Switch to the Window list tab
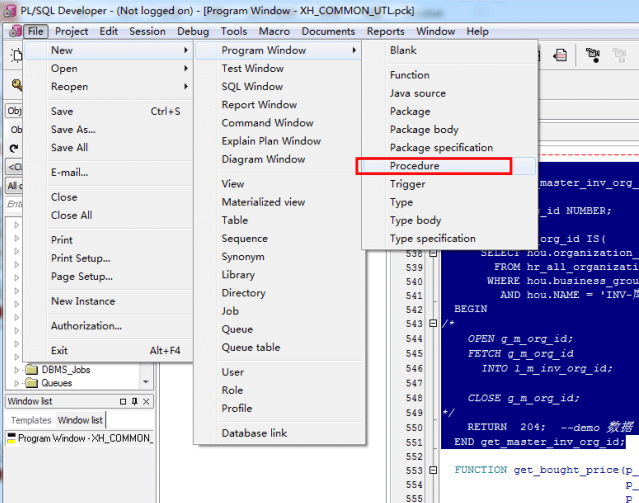The image size is (639, 503). [80, 420]
